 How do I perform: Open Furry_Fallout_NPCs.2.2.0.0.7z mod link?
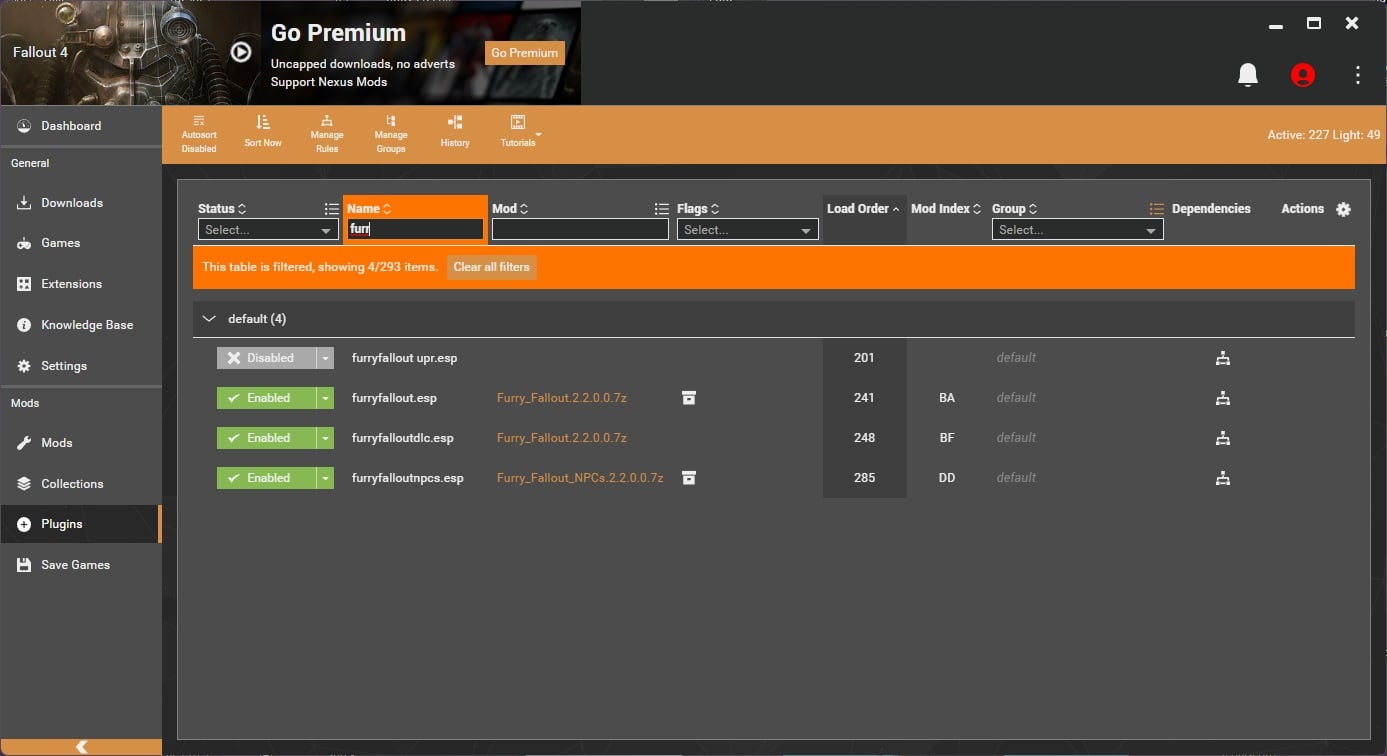tap(580, 478)
